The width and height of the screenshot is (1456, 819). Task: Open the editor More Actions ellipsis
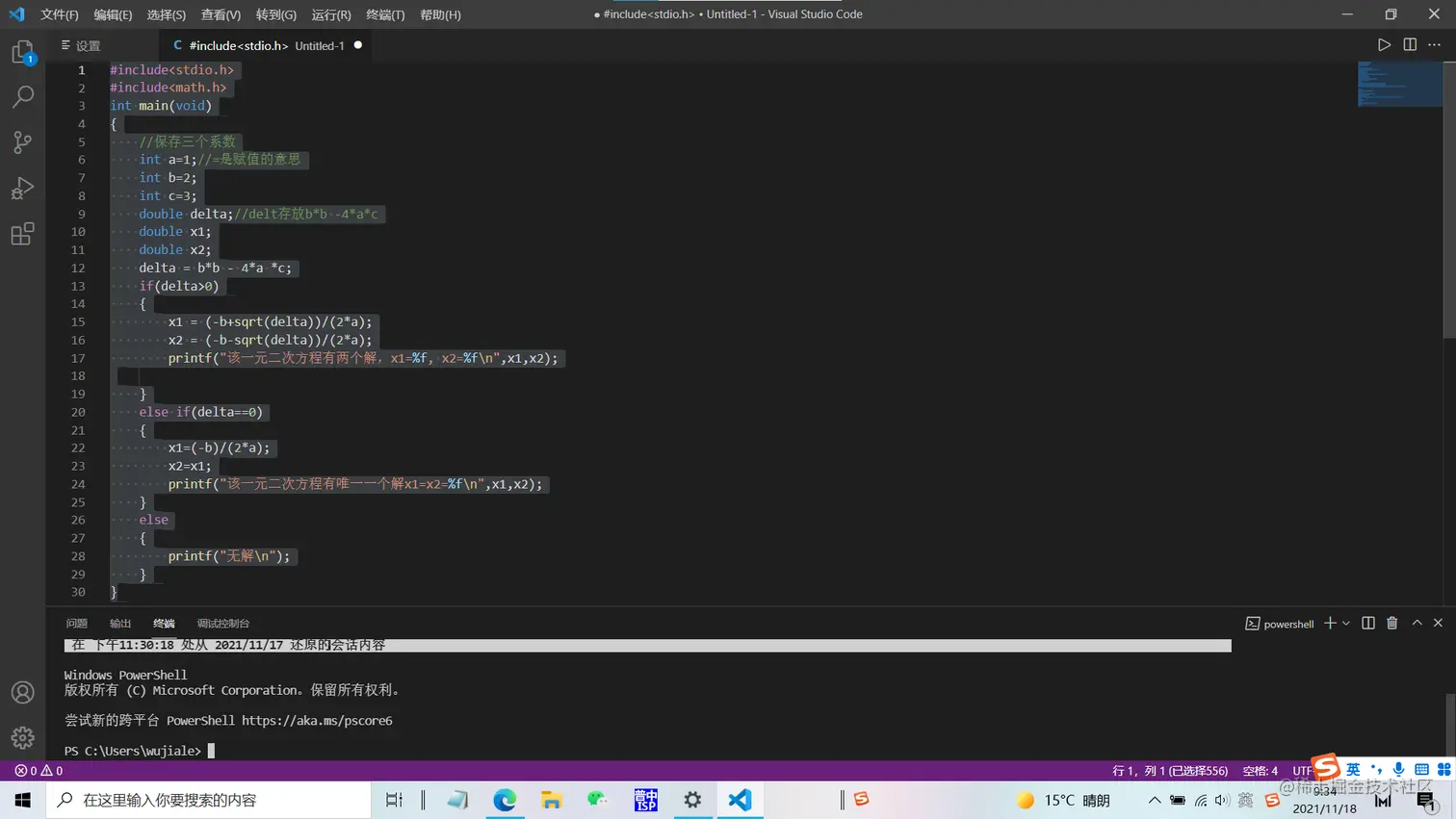(1435, 45)
